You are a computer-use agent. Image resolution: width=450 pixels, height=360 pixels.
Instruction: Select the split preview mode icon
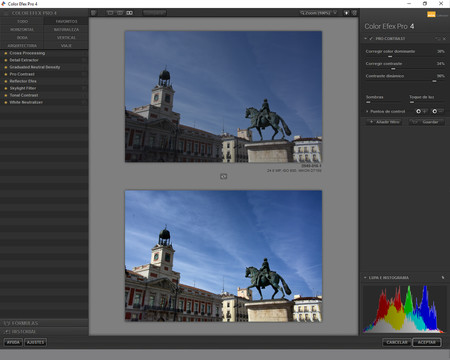point(120,13)
